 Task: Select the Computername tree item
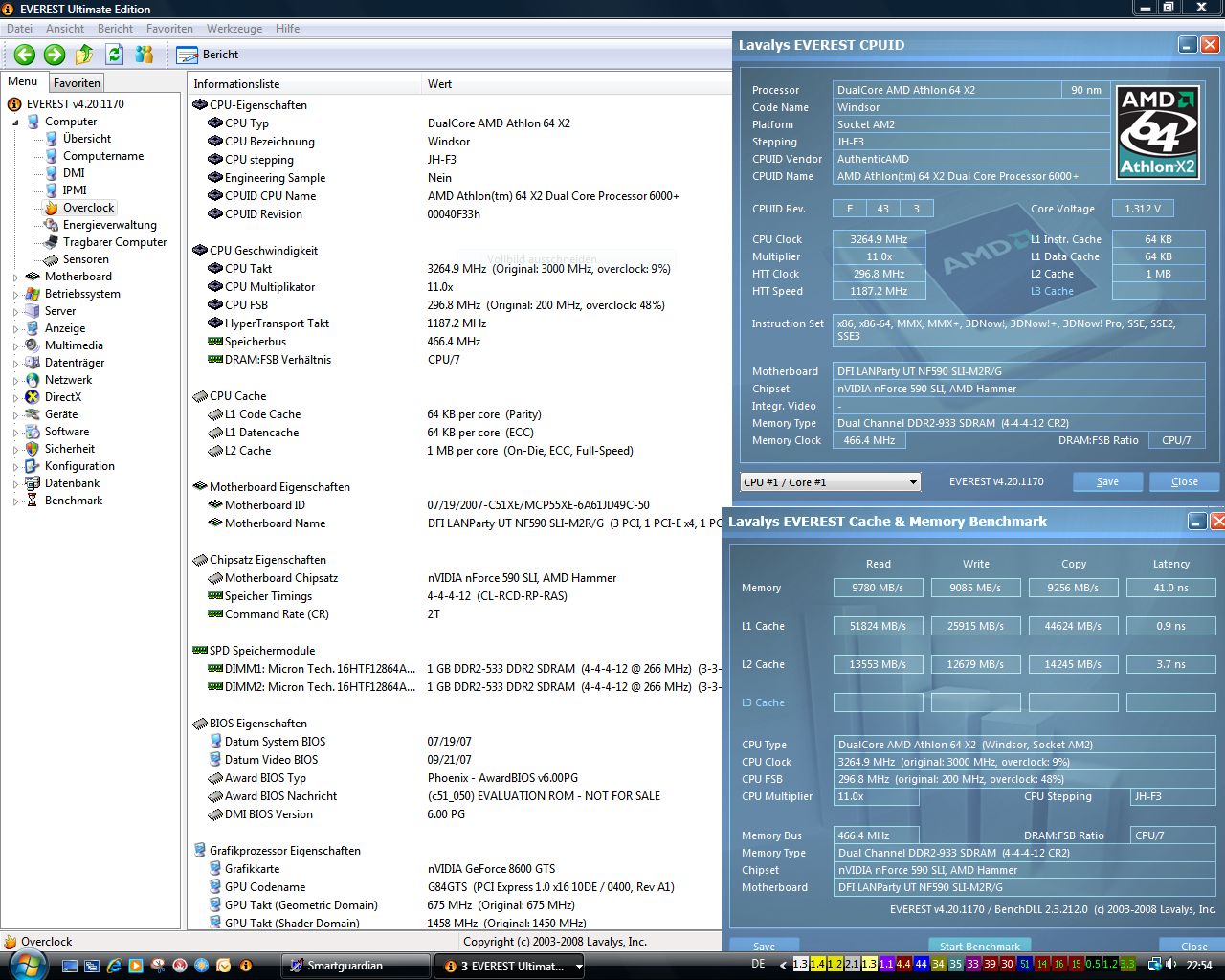[103, 156]
